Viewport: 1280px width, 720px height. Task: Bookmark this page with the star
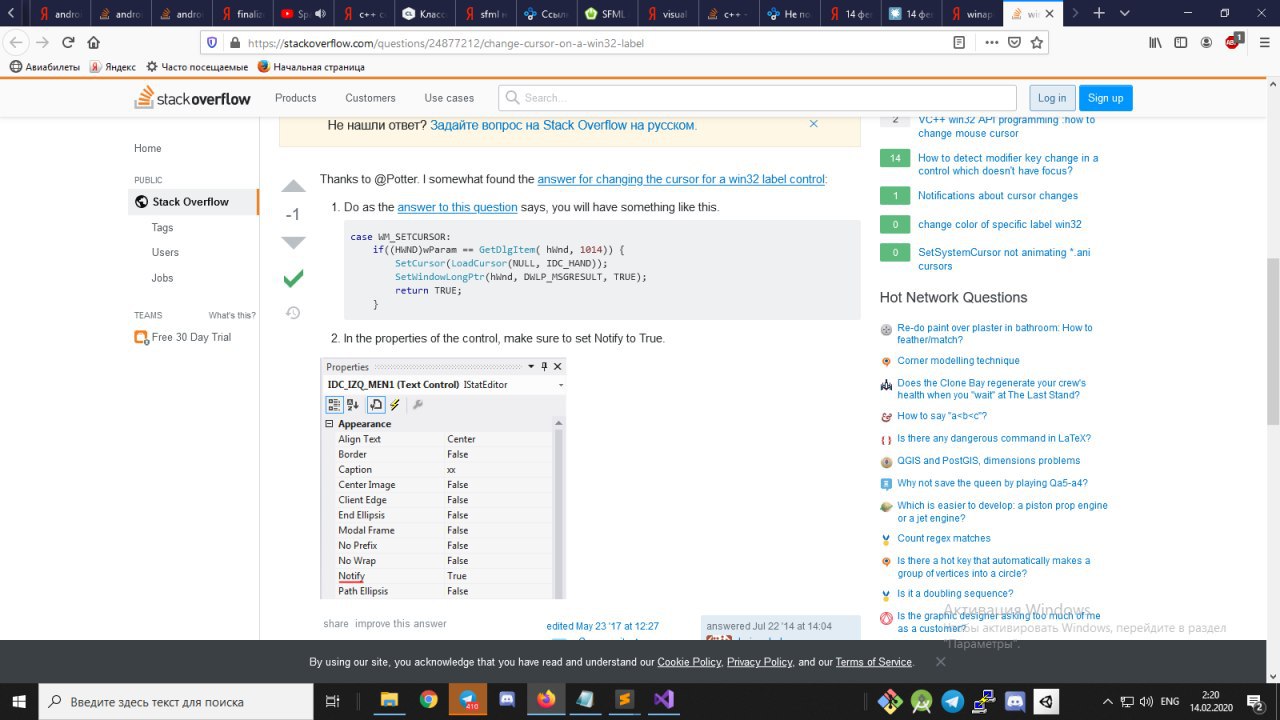coord(1037,43)
